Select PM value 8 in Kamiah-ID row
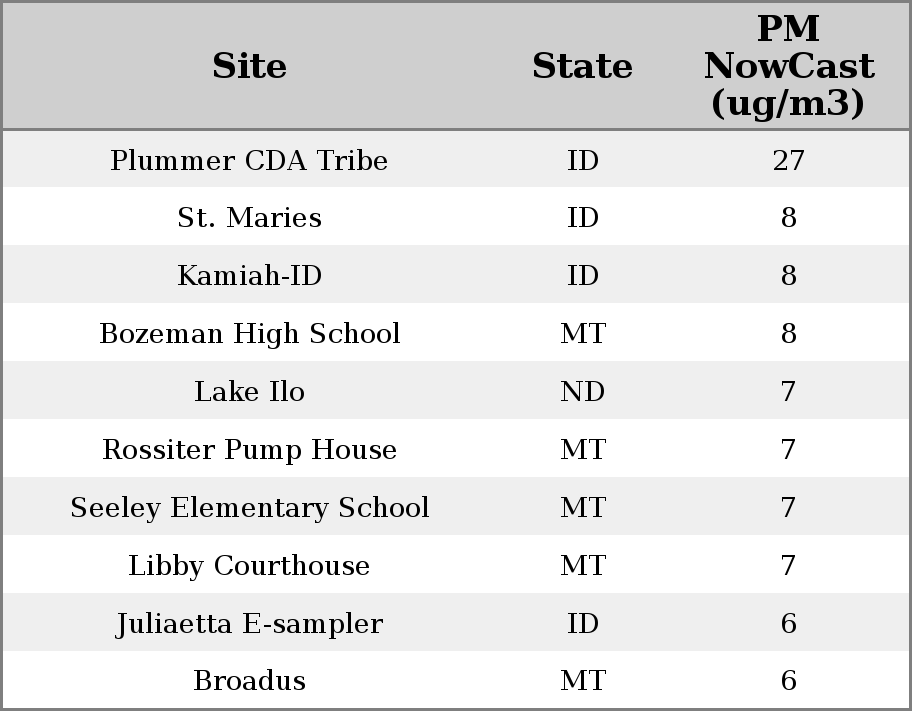The width and height of the screenshot is (912, 711). click(788, 276)
